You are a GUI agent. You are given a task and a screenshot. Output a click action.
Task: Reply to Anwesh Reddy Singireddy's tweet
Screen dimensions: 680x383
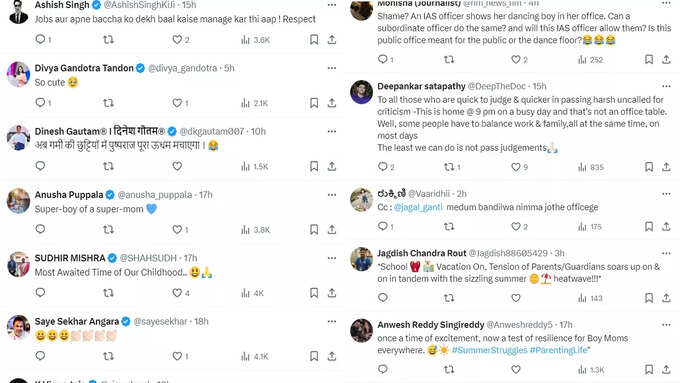pyautogui.click(x=382, y=369)
